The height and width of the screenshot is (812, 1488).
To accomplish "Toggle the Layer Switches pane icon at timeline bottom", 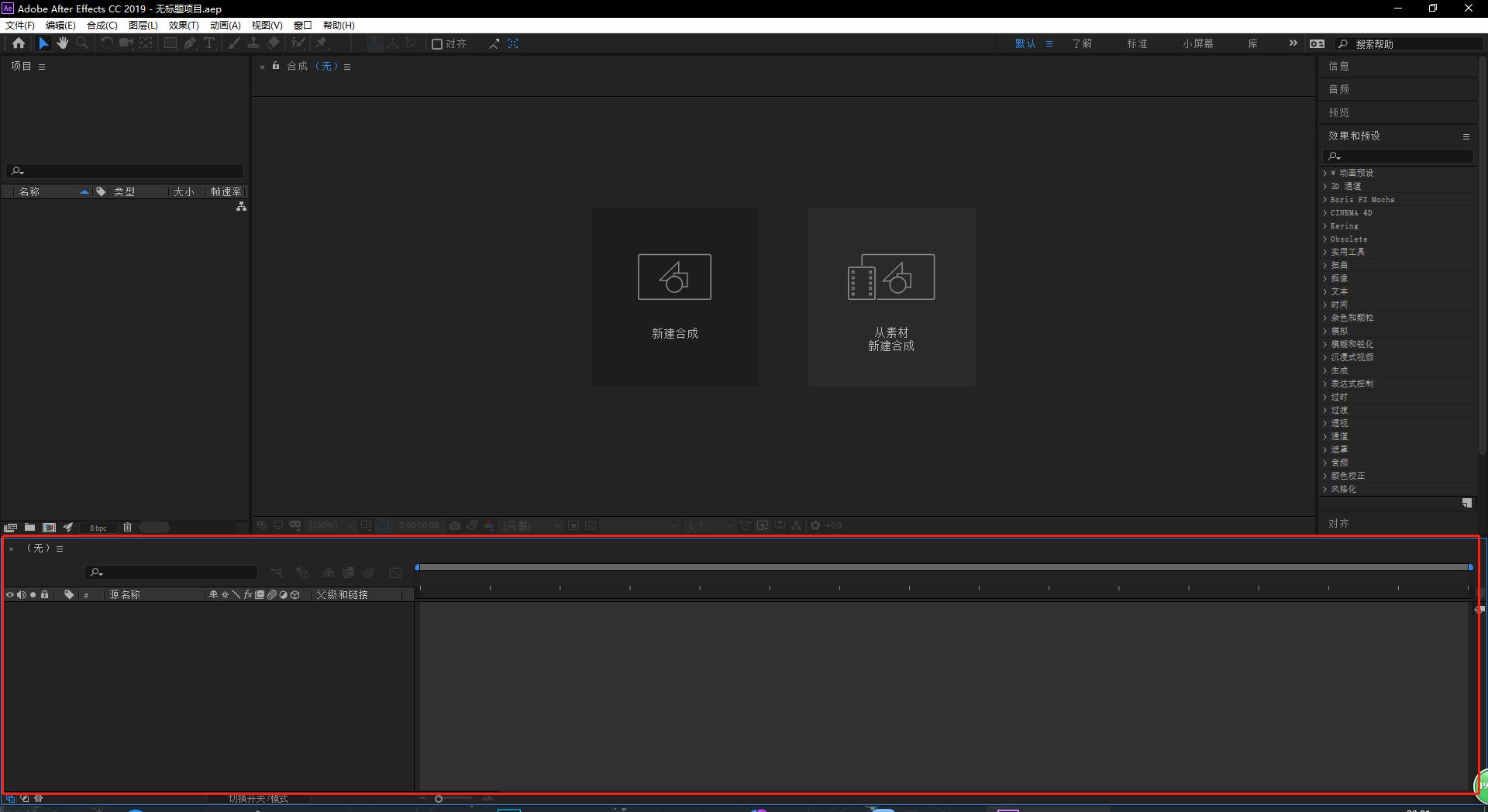I will (10, 798).
